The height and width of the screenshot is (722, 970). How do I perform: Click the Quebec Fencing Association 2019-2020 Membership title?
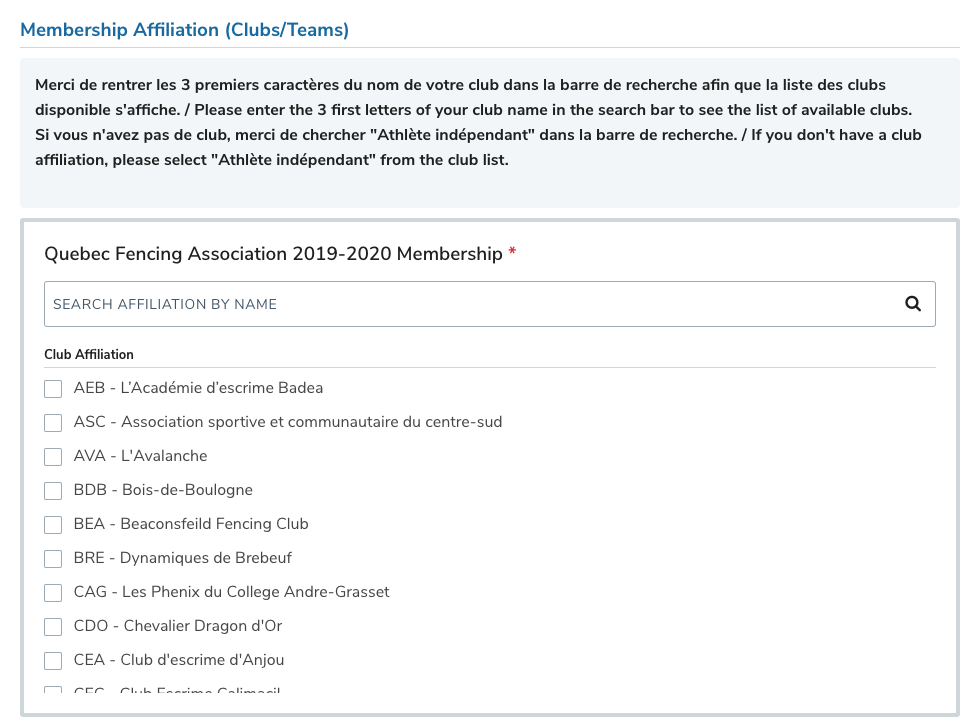point(273,254)
